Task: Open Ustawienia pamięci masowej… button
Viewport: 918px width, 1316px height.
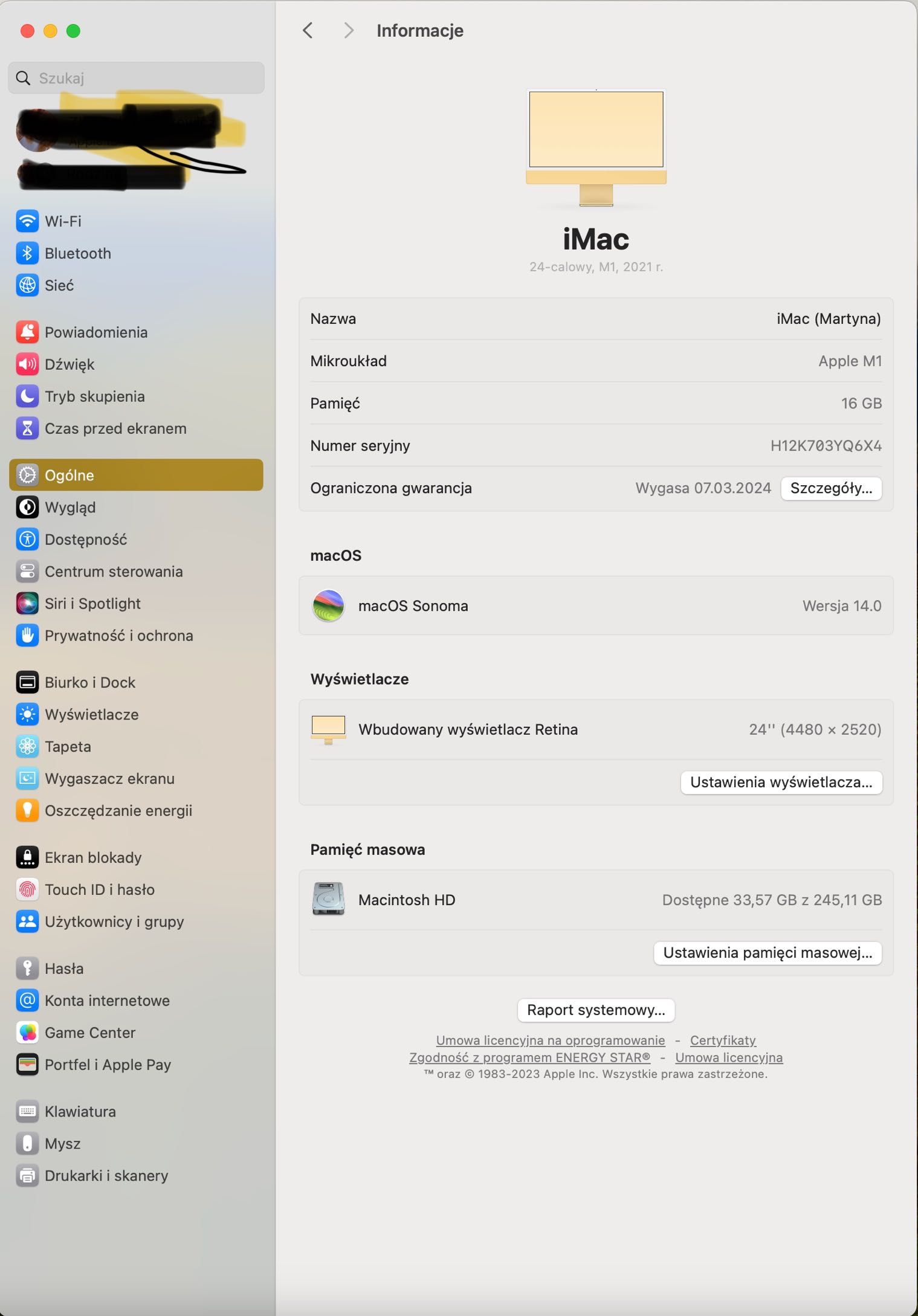Action: click(768, 953)
